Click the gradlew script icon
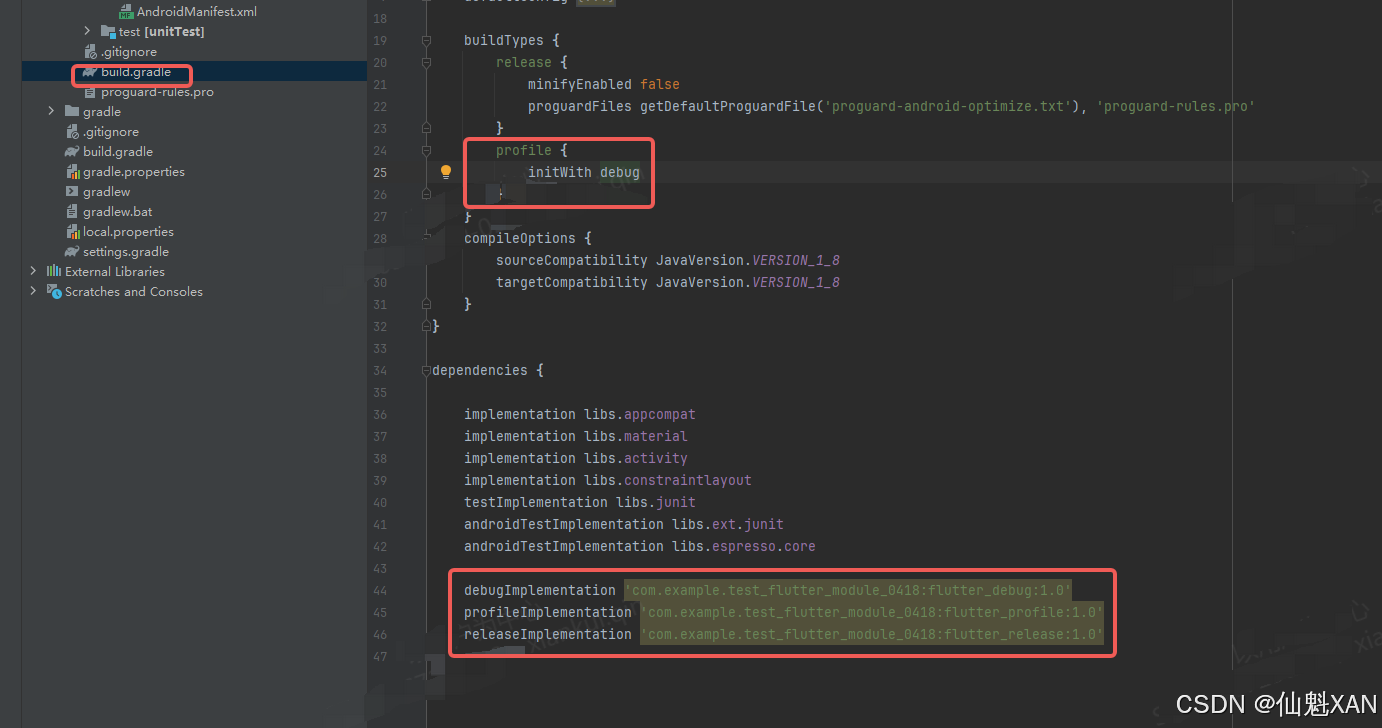Image resolution: width=1382 pixels, height=728 pixels. coord(74,191)
